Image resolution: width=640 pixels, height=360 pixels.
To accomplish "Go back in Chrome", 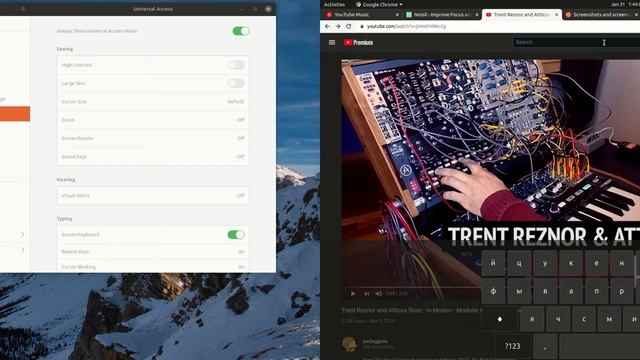I will (x=327, y=26).
